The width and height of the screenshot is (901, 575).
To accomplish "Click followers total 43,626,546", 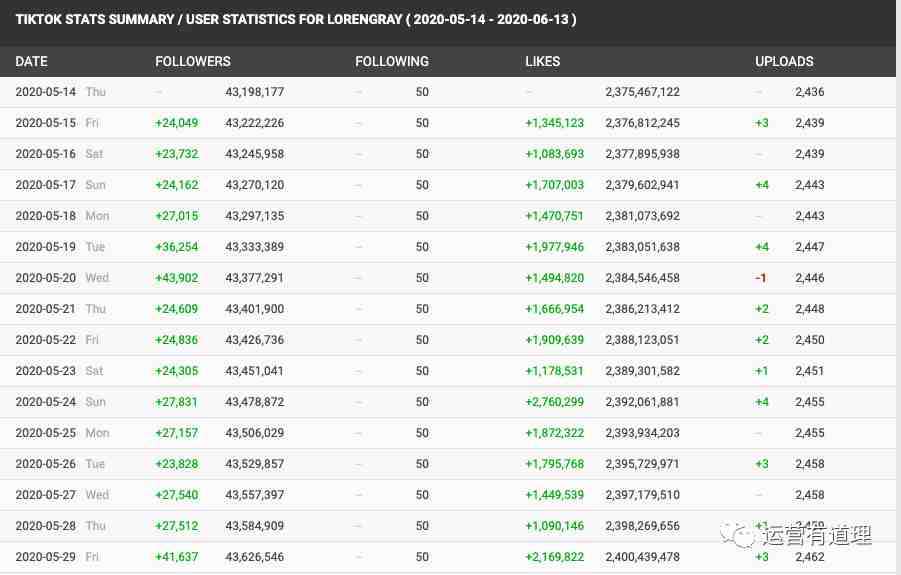I will [255, 557].
